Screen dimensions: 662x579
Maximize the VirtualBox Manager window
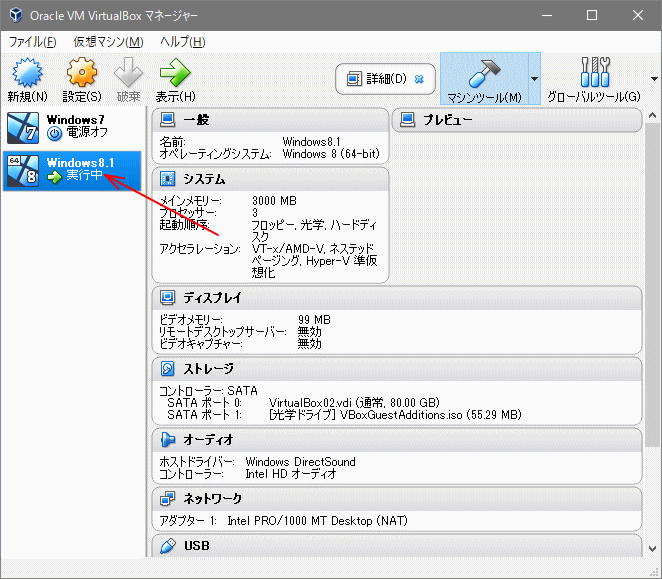(592, 15)
